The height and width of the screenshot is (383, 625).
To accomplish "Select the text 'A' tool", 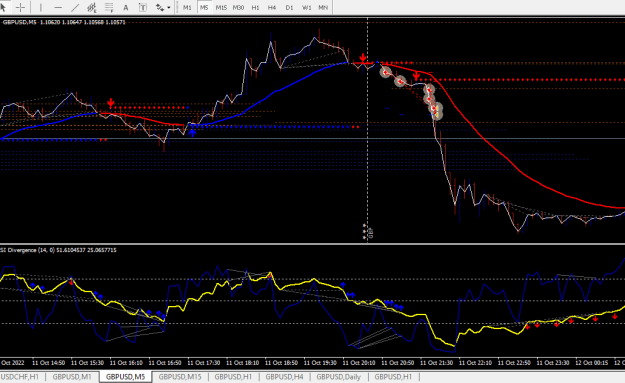I will pyautogui.click(x=126, y=7).
